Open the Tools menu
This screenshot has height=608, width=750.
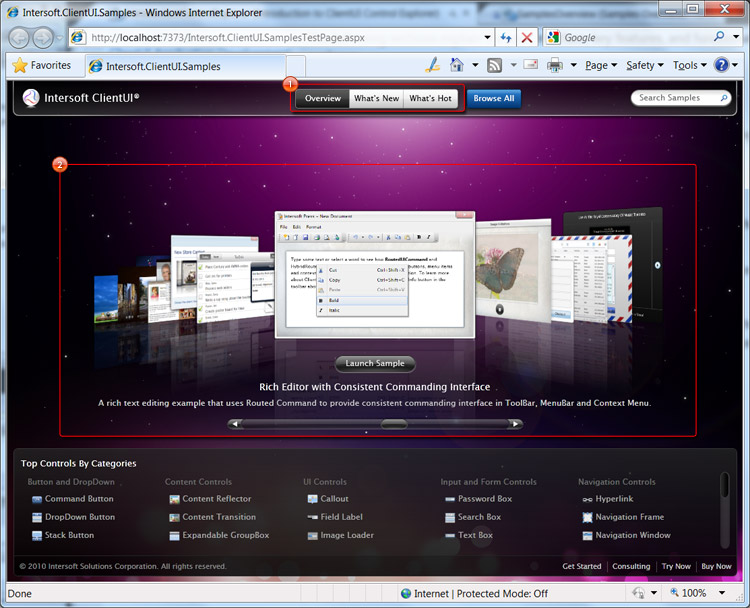(690, 65)
